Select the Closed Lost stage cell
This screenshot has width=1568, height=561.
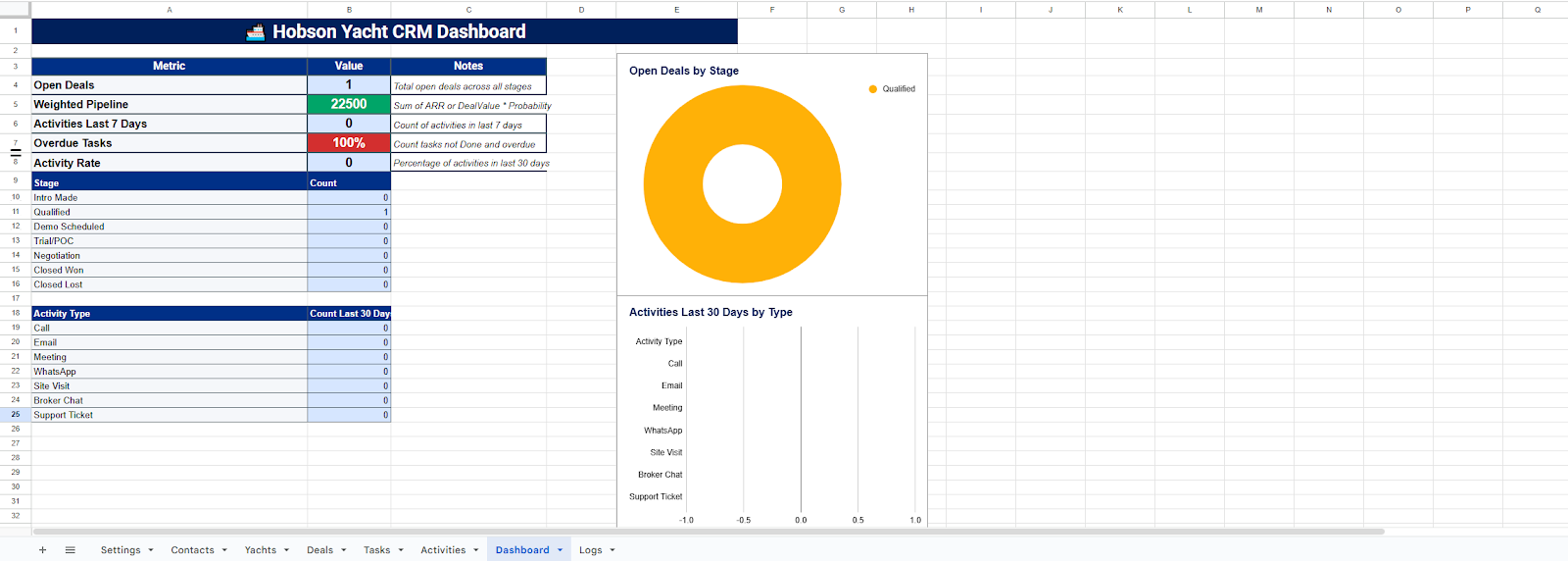click(170, 284)
